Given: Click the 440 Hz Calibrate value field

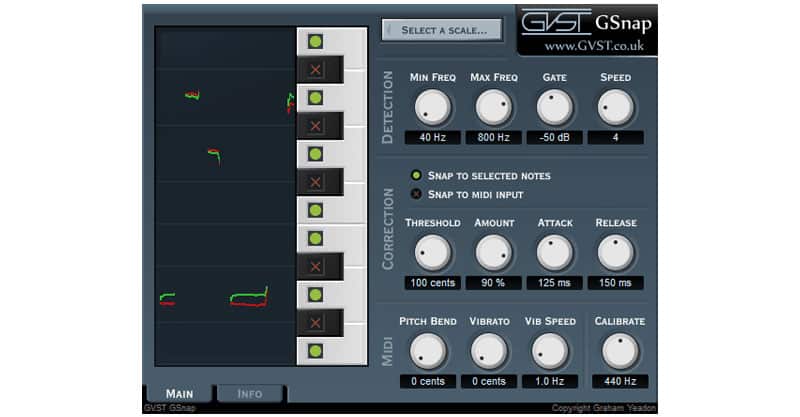Looking at the screenshot, I should coord(620,381).
